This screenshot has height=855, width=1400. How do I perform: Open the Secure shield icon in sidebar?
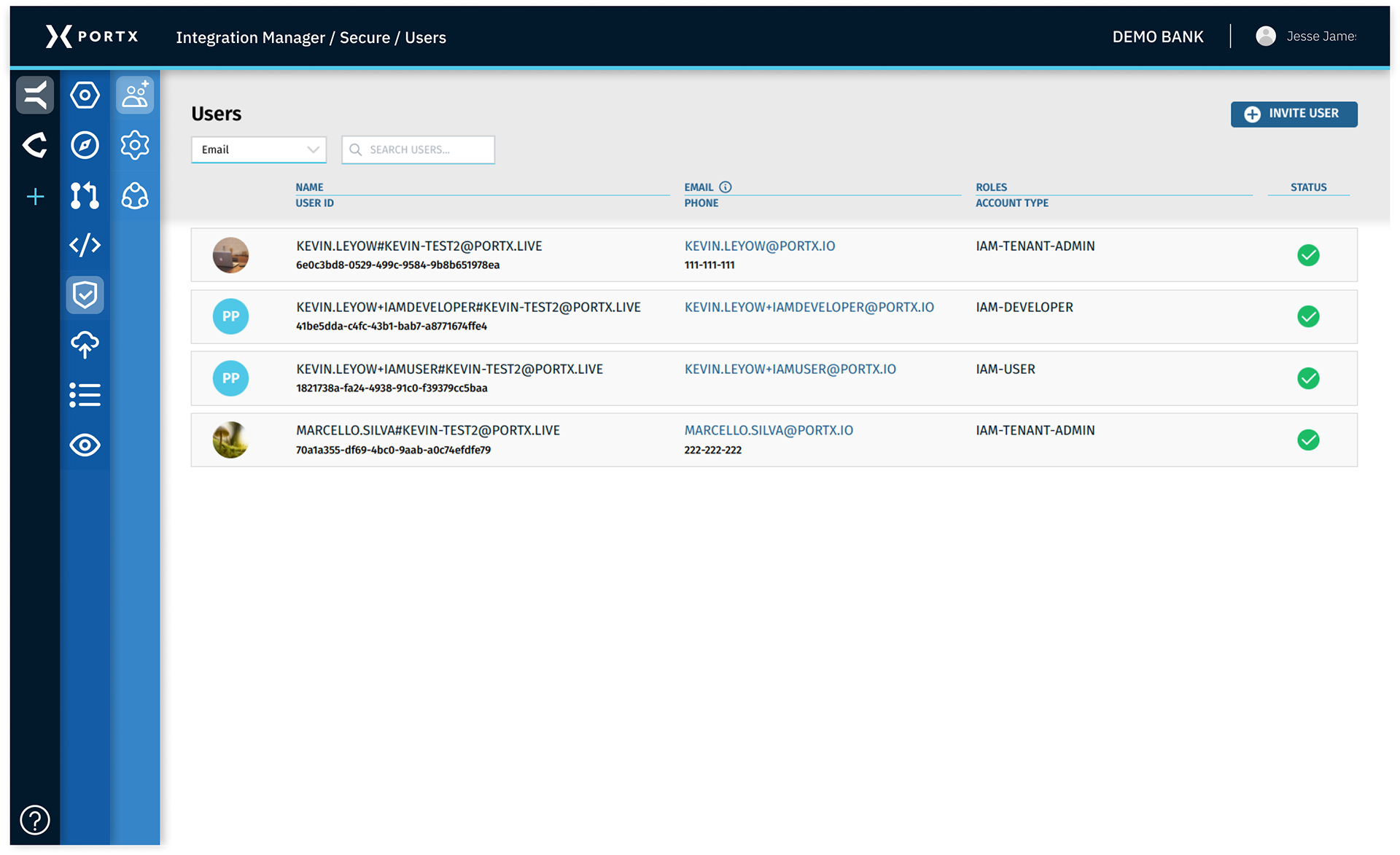coord(85,295)
